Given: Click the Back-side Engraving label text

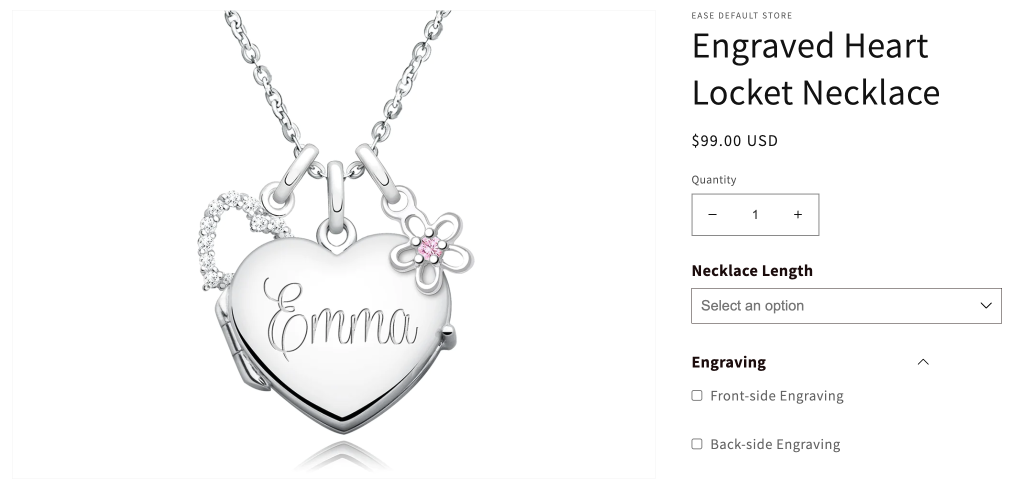Looking at the screenshot, I should click(x=775, y=444).
